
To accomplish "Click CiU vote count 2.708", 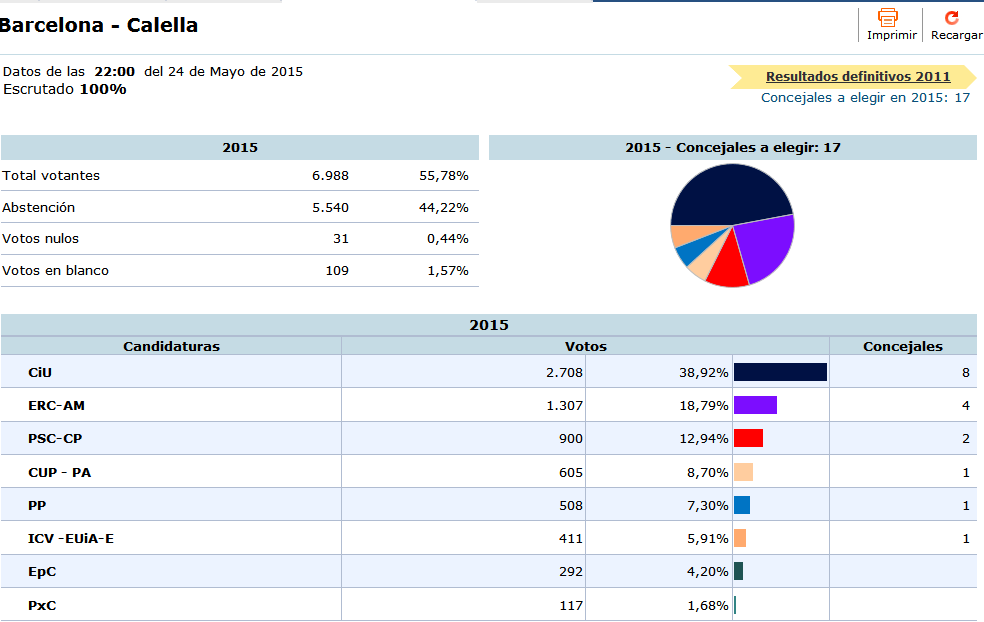I will pyautogui.click(x=564, y=373).
